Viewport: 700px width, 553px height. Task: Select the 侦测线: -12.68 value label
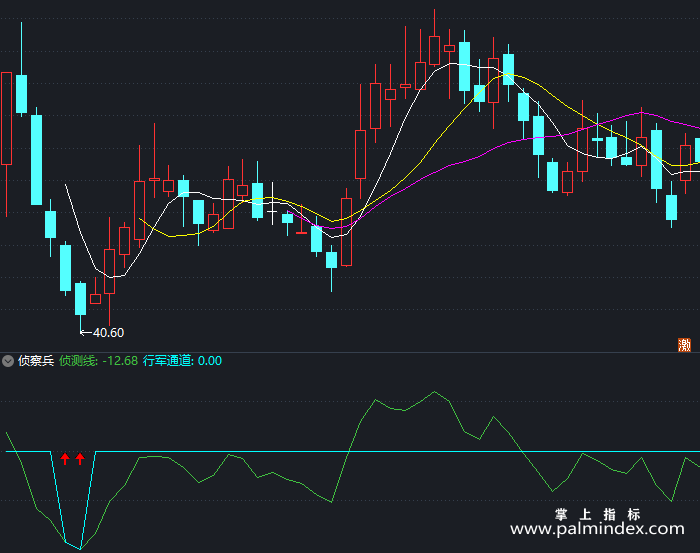(98, 361)
